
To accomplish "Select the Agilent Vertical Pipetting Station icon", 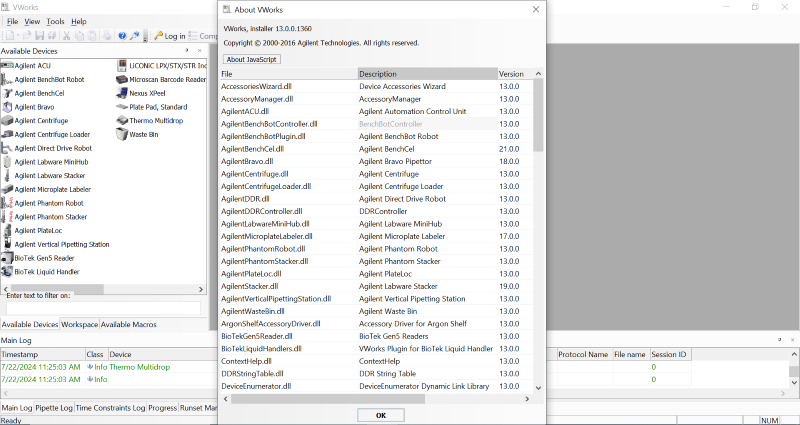I will (x=7, y=244).
